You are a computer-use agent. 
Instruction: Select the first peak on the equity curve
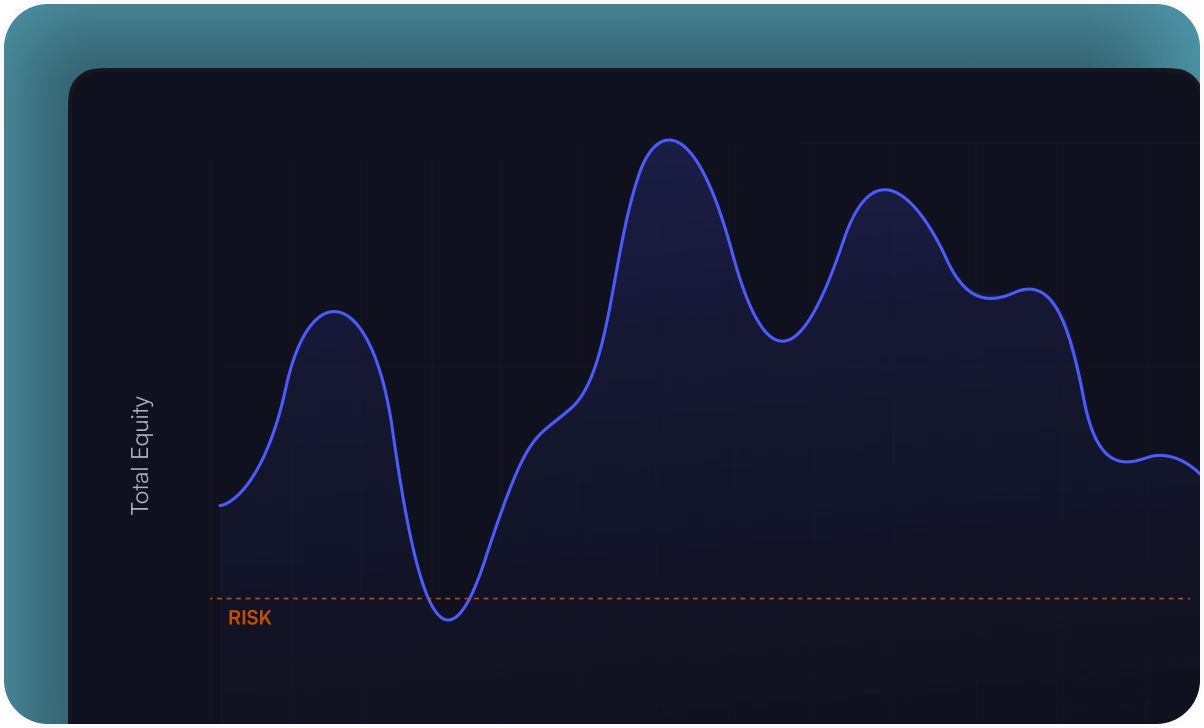click(334, 312)
